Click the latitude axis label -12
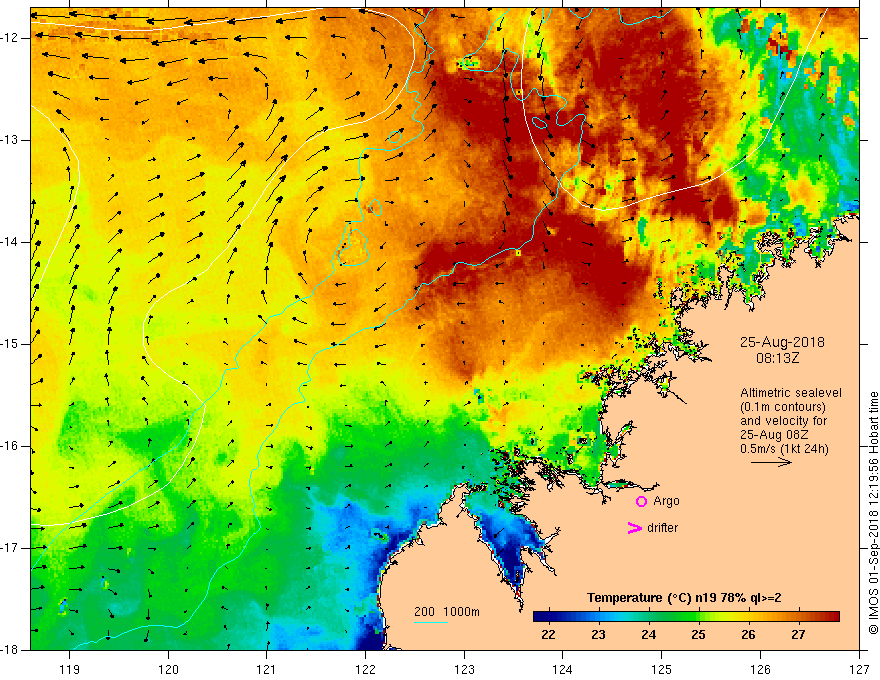This screenshot has width=880, height=680. tap(10, 38)
